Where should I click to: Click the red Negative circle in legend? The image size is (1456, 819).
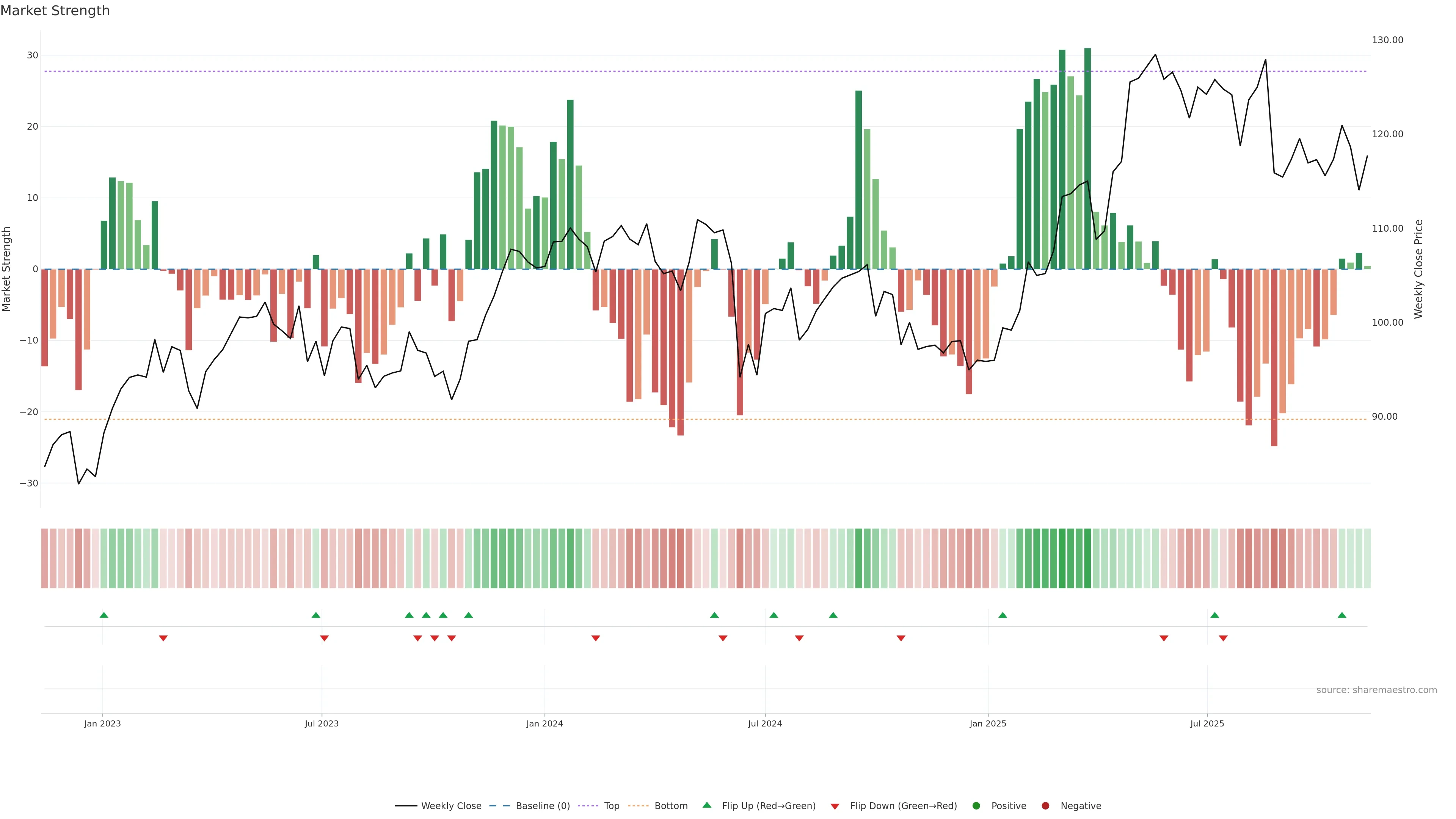pyautogui.click(x=1045, y=806)
